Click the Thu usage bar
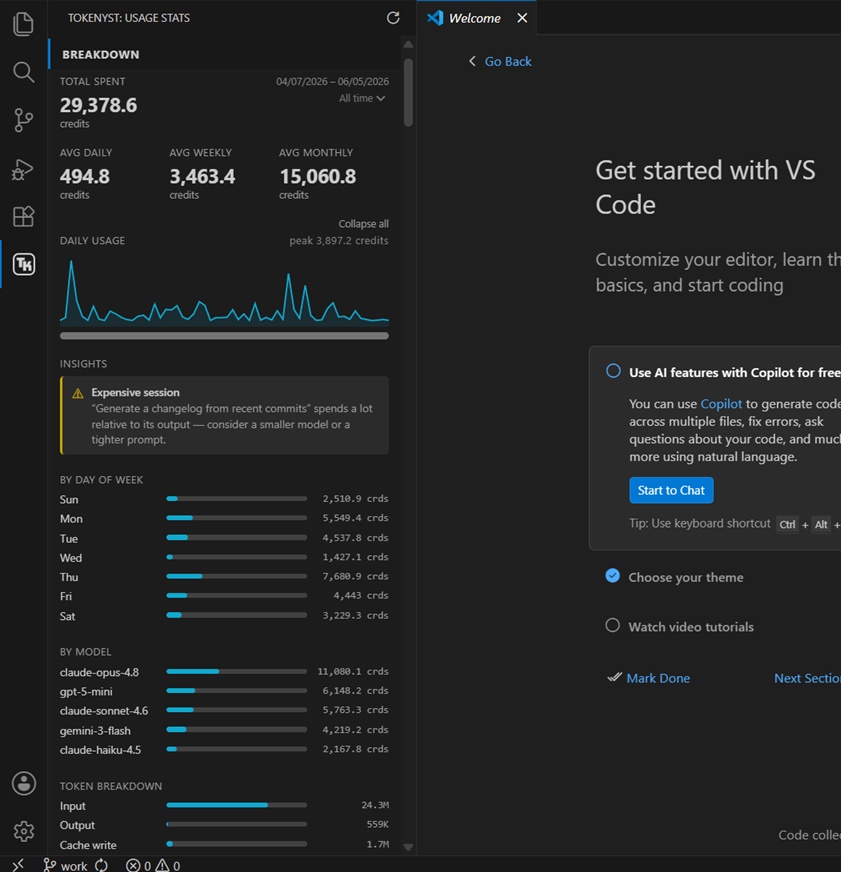This screenshot has height=872, width=841. point(236,576)
